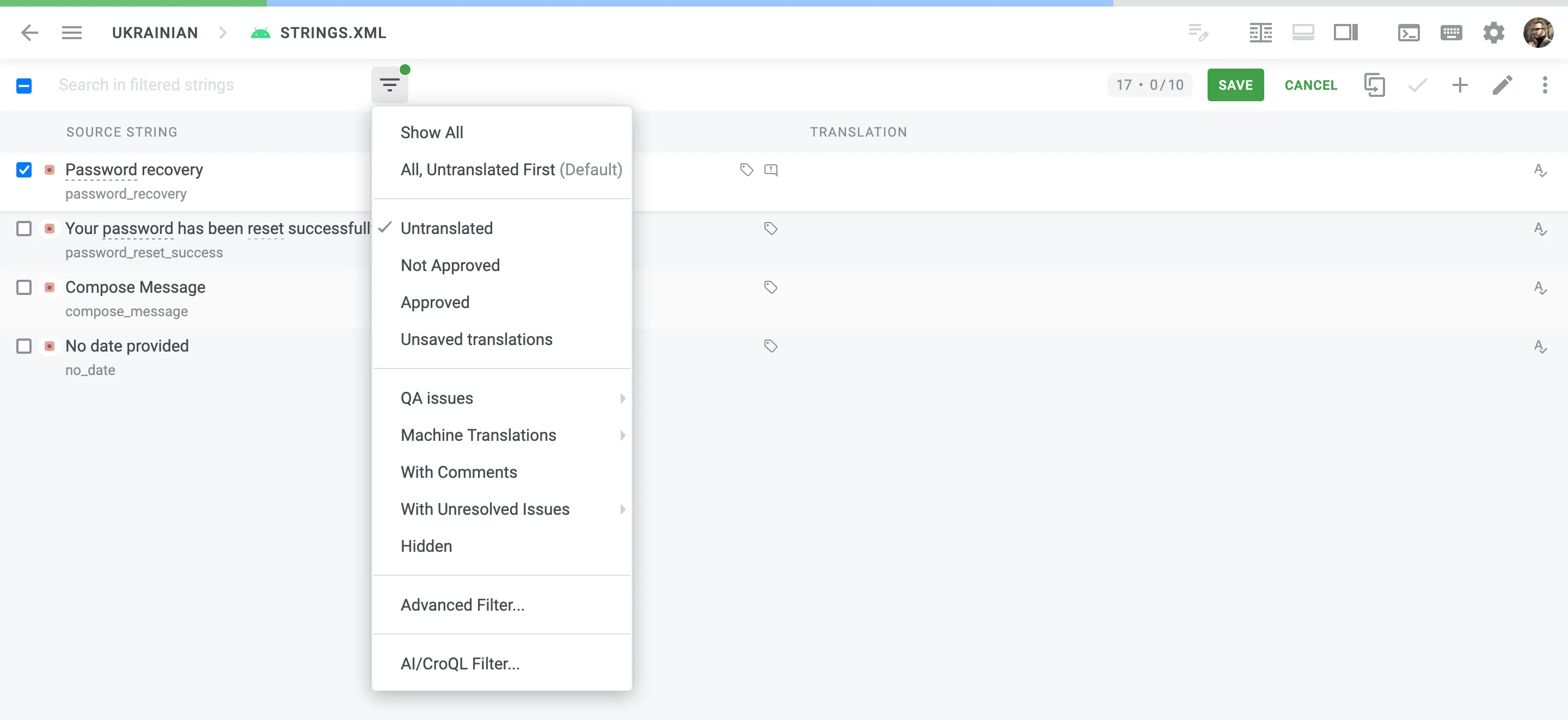Click the translation memory/copy icon

(x=1373, y=84)
